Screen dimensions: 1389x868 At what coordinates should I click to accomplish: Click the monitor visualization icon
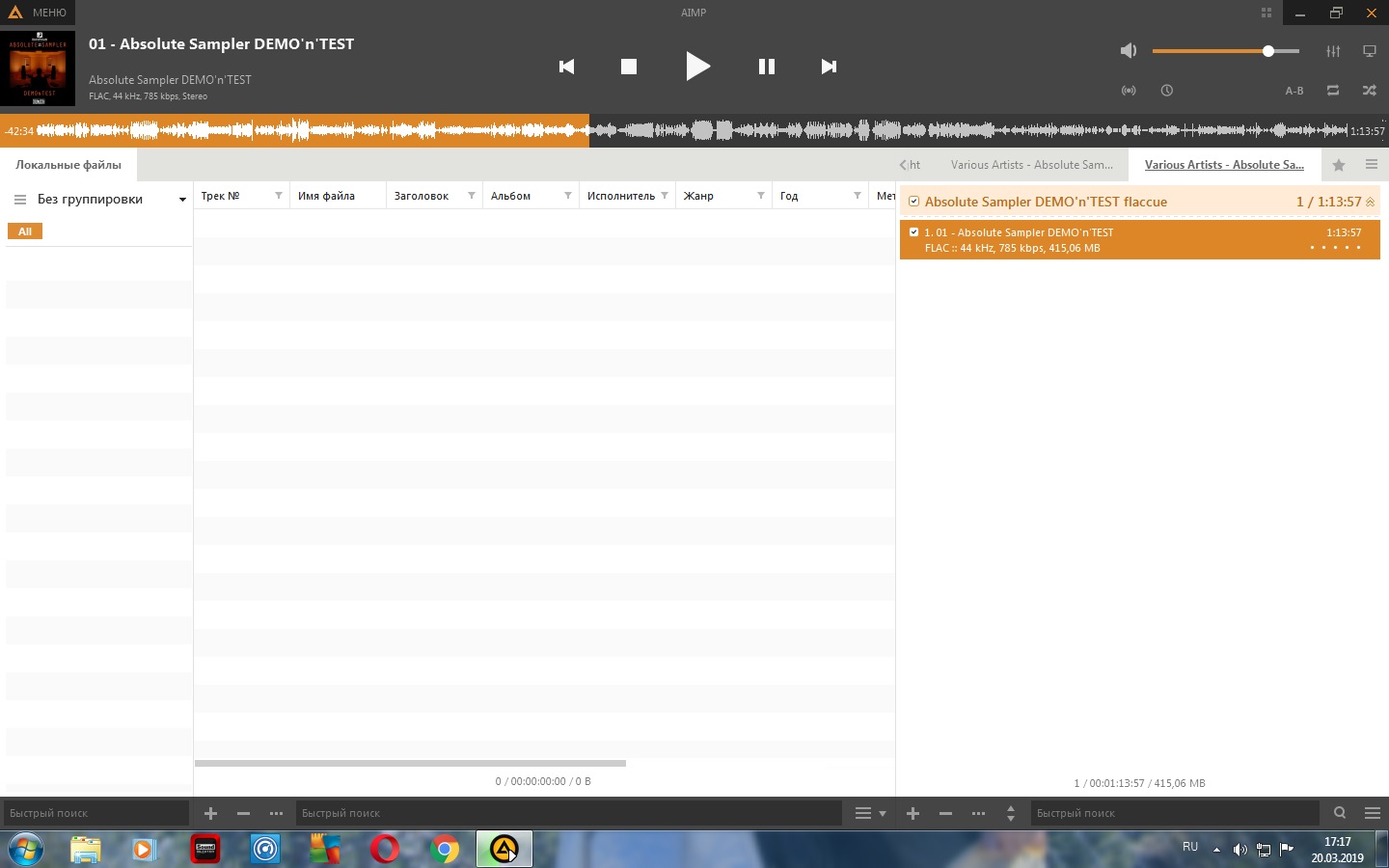pyautogui.click(x=1370, y=50)
